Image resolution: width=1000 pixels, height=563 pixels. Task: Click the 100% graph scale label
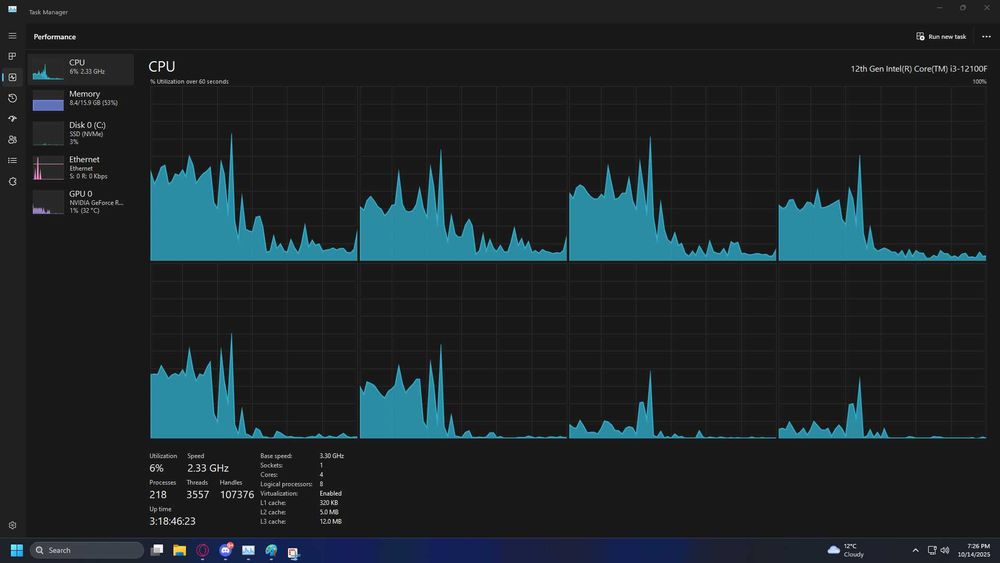tap(980, 82)
